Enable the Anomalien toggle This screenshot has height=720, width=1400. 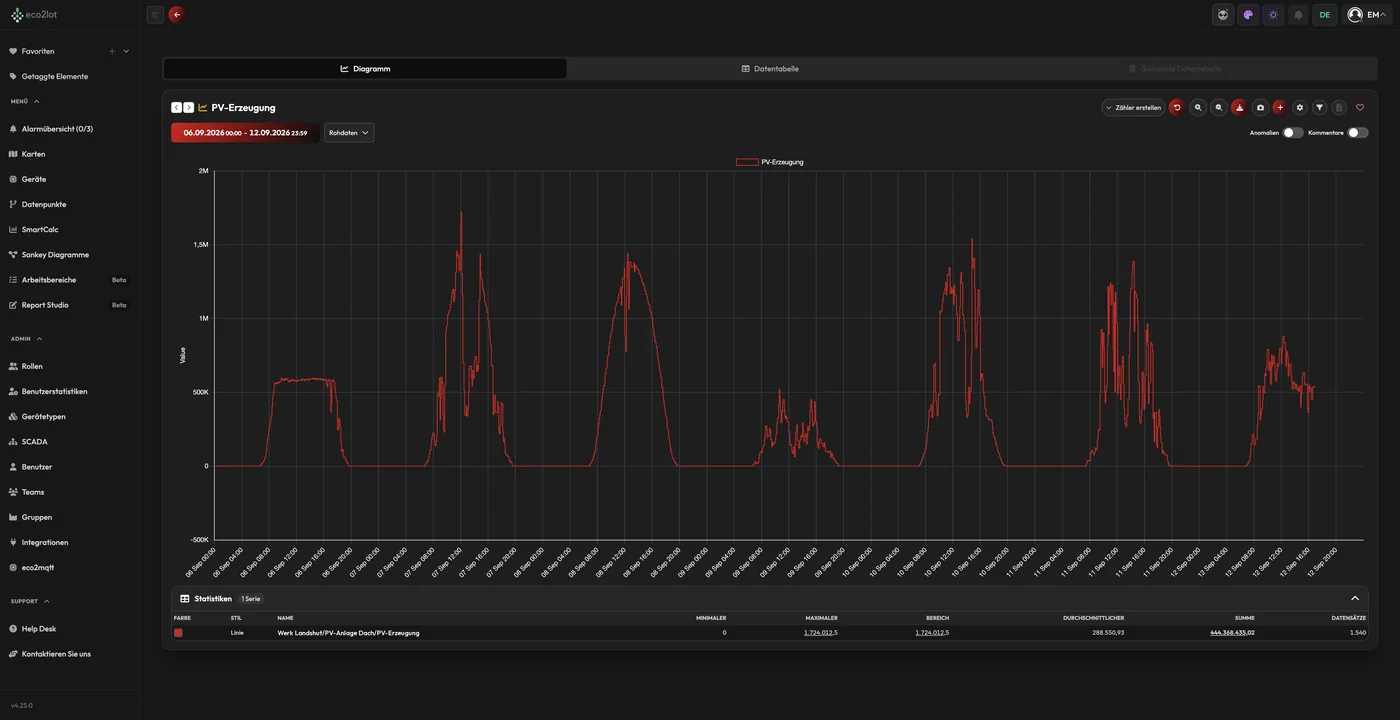(x=1293, y=132)
